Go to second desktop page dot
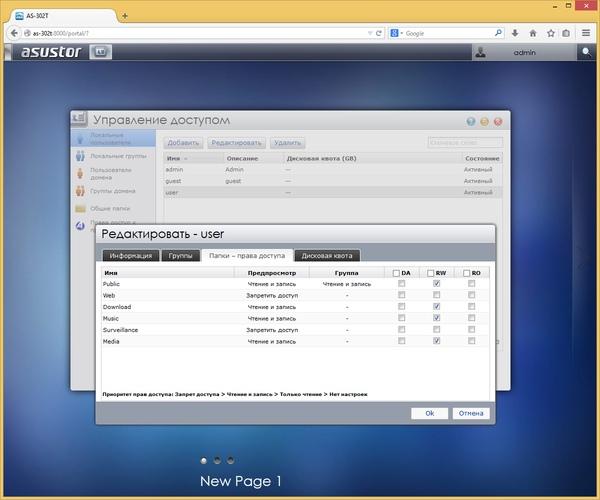Image resolution: width=600 pixels, height=500 pixels. (x=217, y=461)
